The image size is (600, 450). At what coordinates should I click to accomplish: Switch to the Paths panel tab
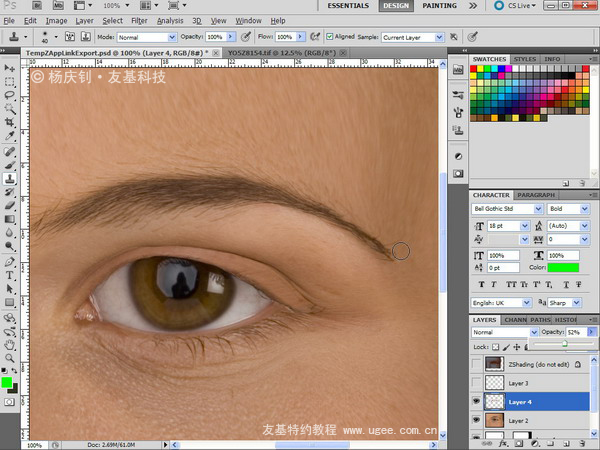point(540,320)
